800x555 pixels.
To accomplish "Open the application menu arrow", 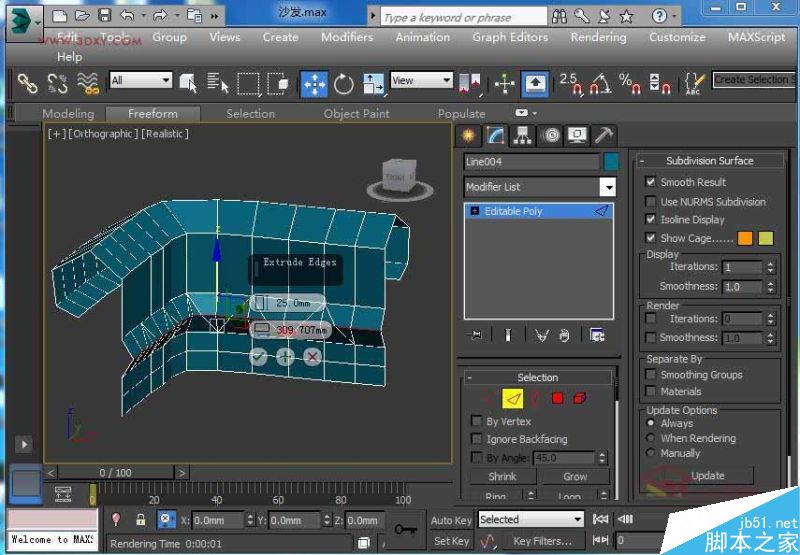I will coord(37,22).
